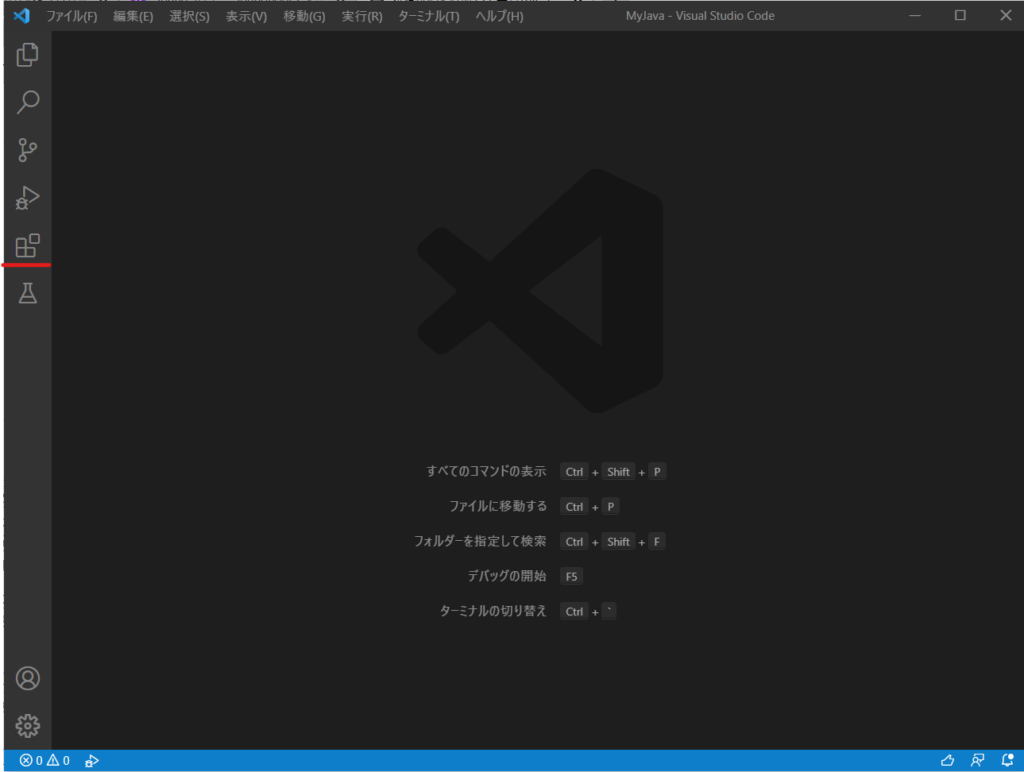Viewport: 1024px width, 772px height.
Task: Open the Source Control view
Action: [x=28, y=150]
